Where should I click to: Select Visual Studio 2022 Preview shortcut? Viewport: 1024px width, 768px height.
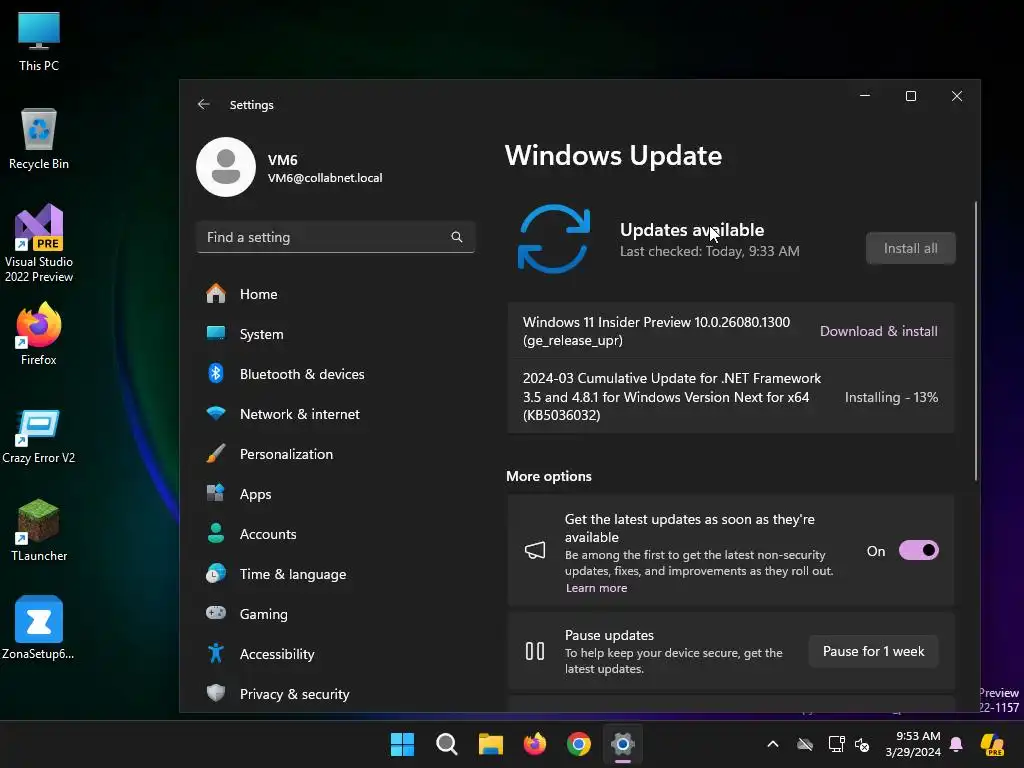pyautogui.click(x=39, y=244)
